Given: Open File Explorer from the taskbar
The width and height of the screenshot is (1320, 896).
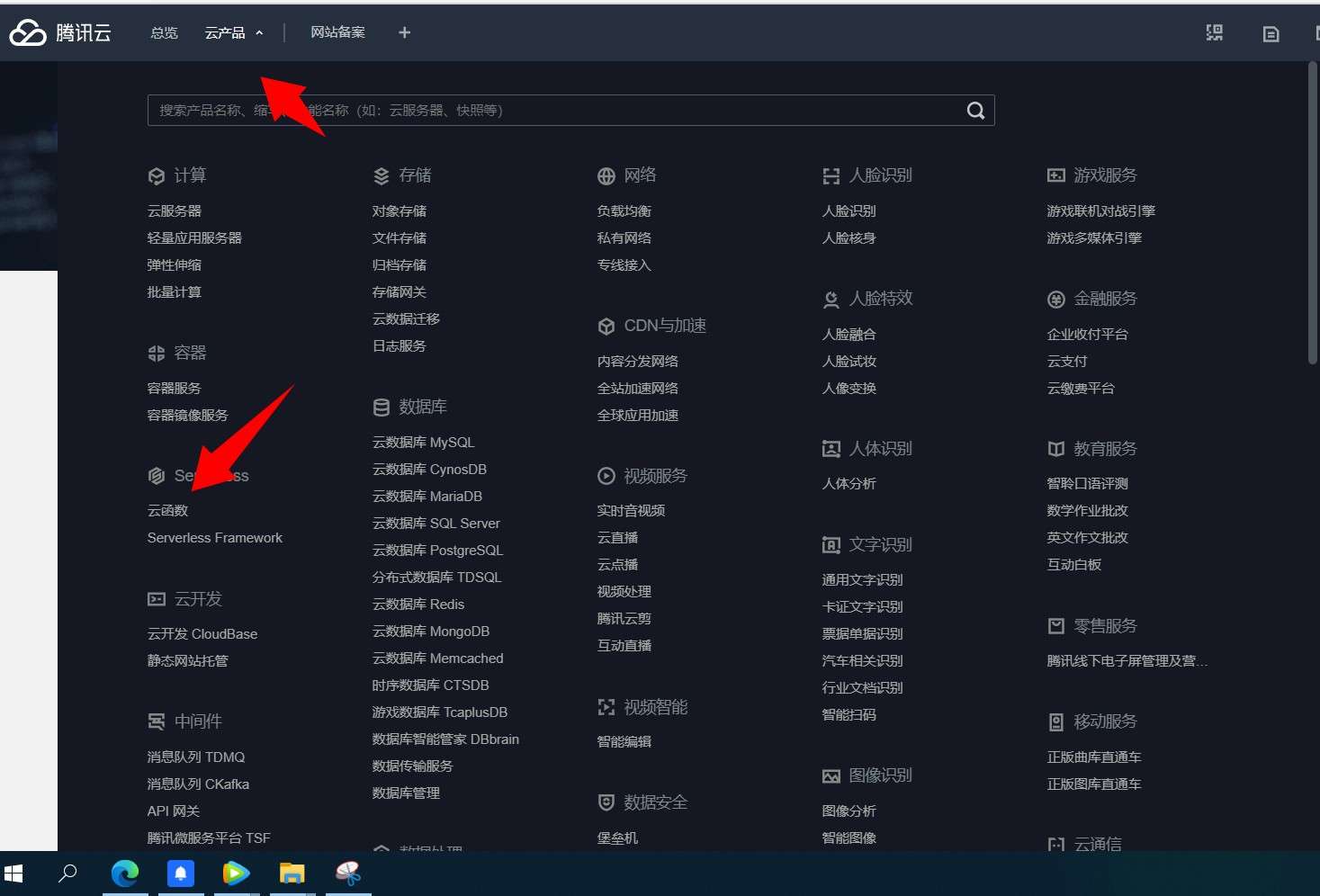Looking at the screenshot, I should pos(292,873).
